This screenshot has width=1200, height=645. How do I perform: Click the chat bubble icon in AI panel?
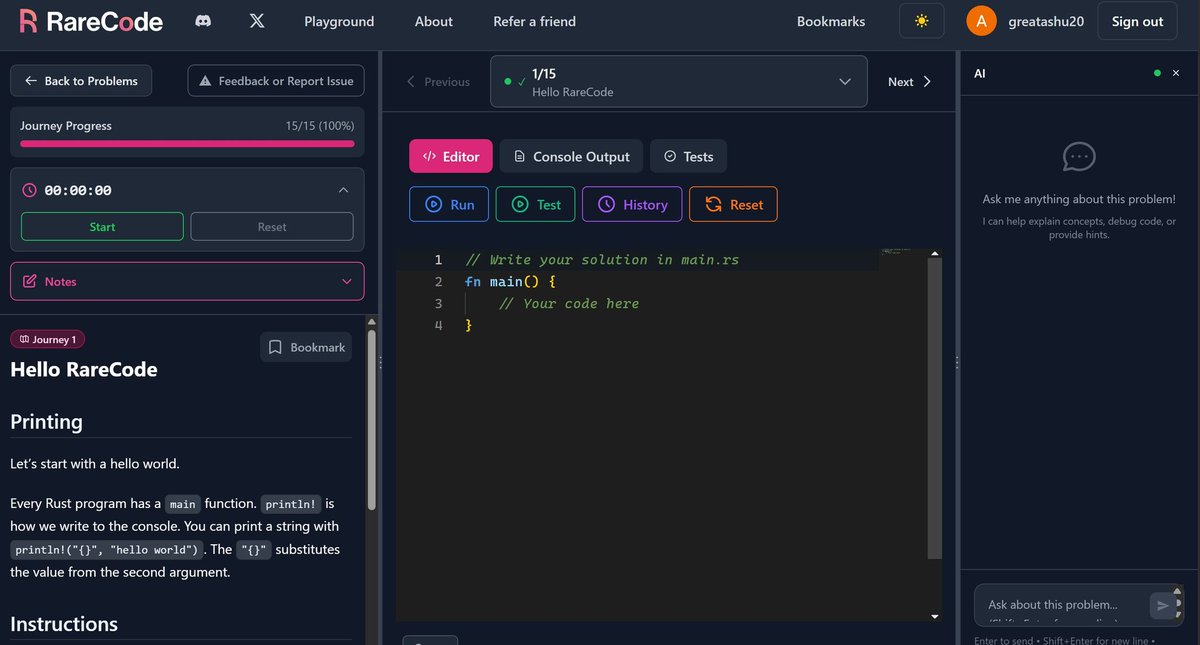[x=1078, y=157]
